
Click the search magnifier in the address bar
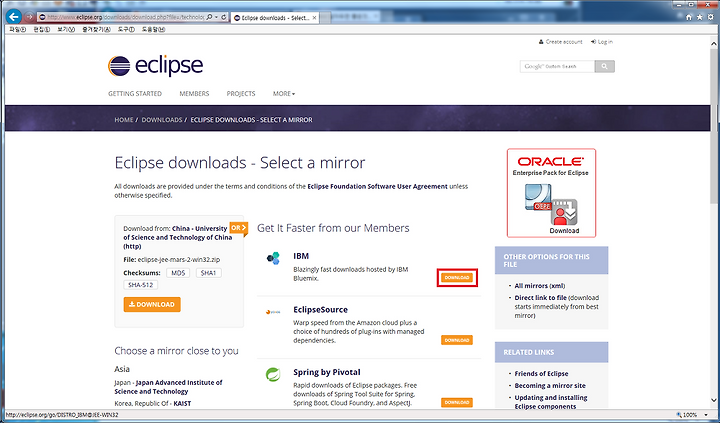pyautogui.click(x=209, y=17)
